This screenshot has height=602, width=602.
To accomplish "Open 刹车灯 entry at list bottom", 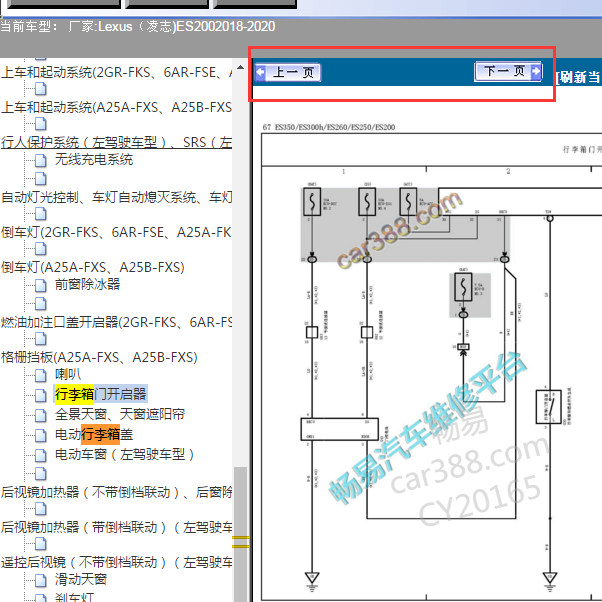I will pyautogui.click(x=74, y=597).
